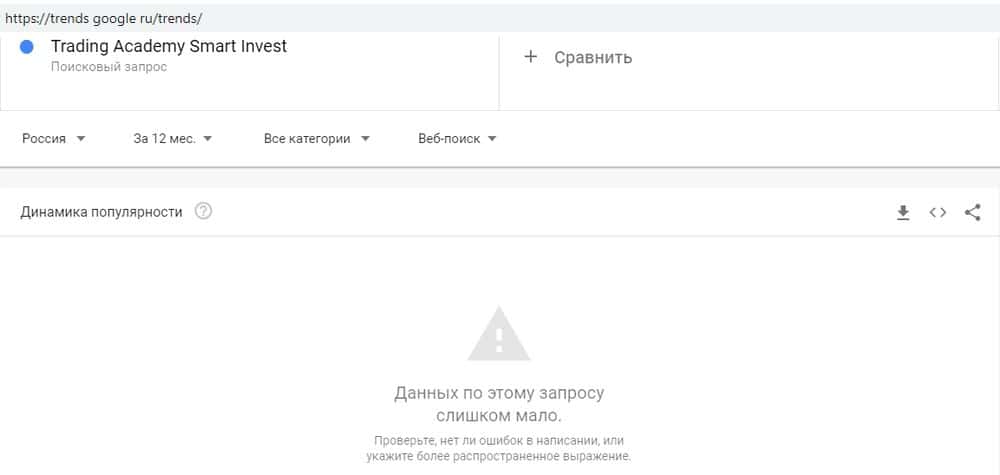Click the Россия region label

coord(44,139)
